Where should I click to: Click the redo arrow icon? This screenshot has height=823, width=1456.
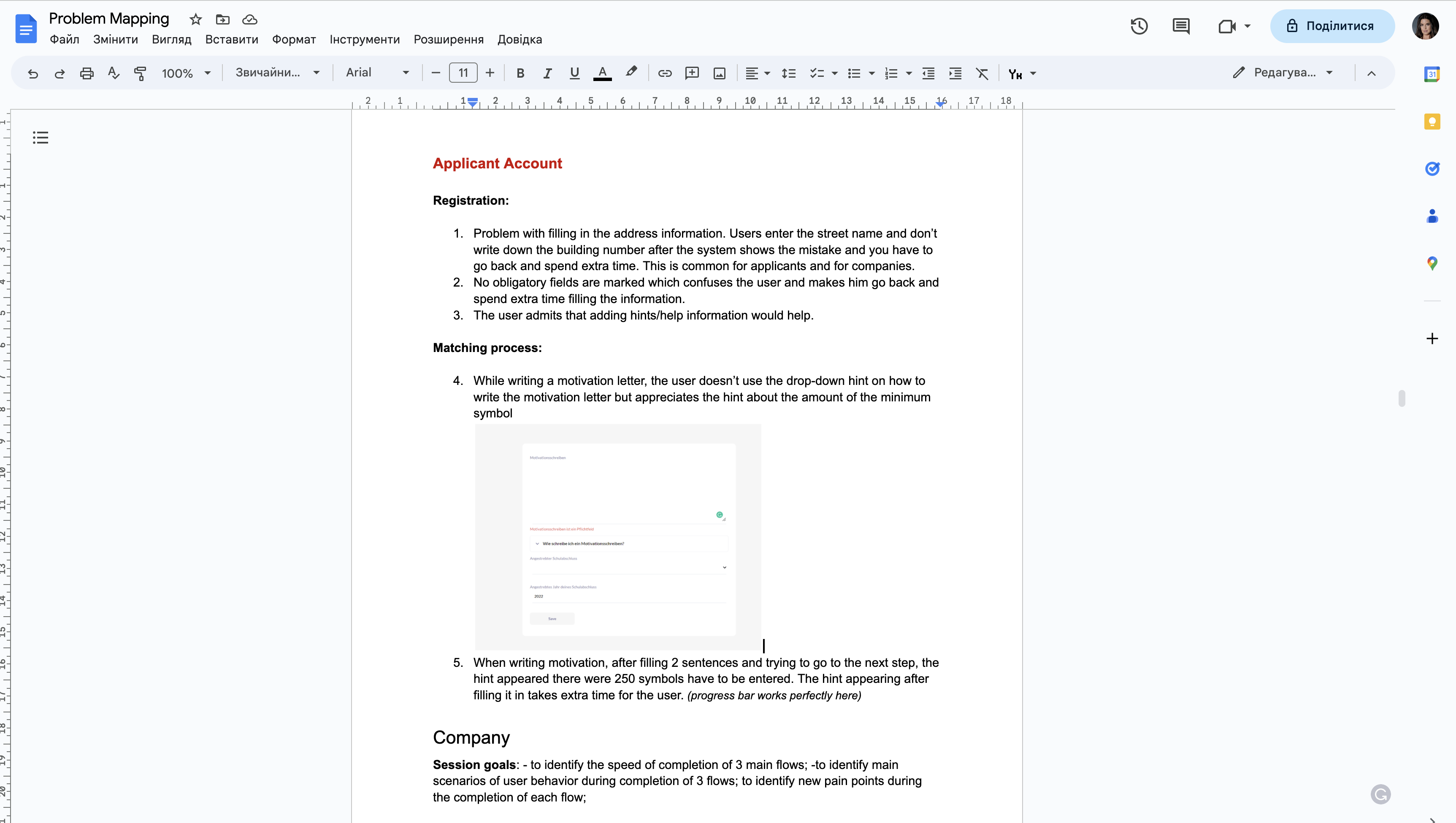tap(60, 73)
